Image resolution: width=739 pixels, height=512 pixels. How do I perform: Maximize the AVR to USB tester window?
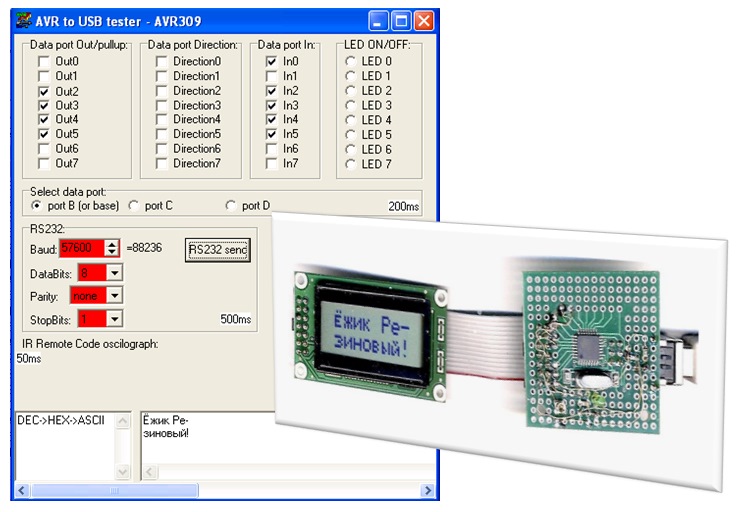[401, 21]
